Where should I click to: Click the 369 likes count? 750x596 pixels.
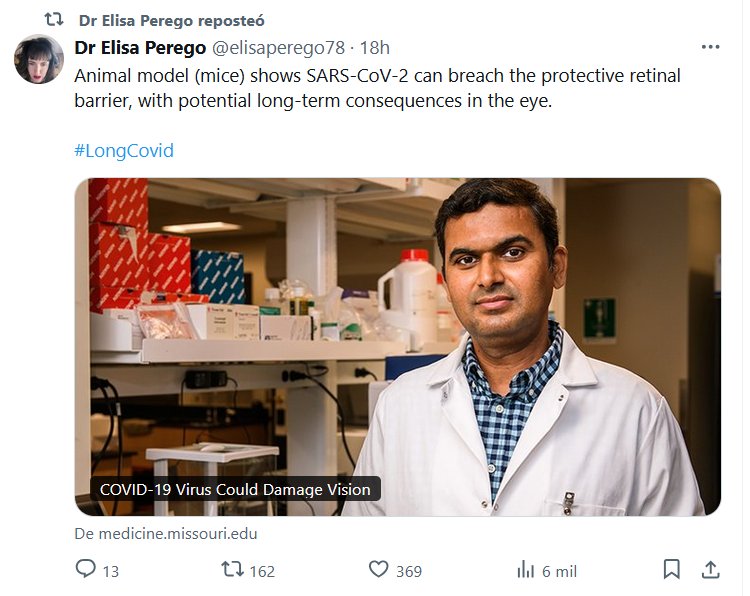408,571
